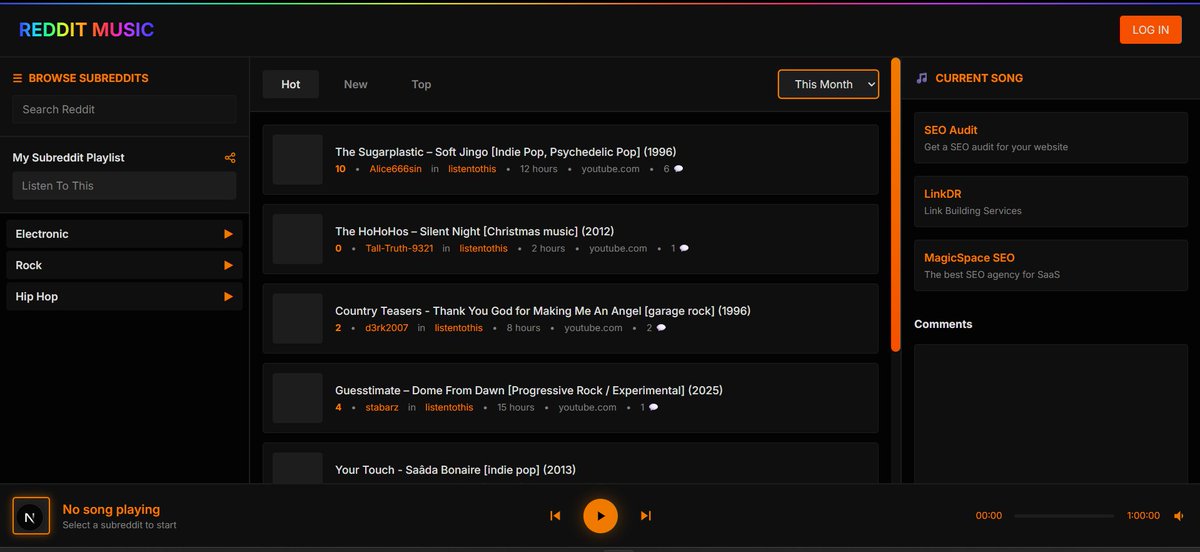Image resolution: width=1200 pixels, height=552 pixels.
Task: Click the No song playing label
Action: point(111,509)
